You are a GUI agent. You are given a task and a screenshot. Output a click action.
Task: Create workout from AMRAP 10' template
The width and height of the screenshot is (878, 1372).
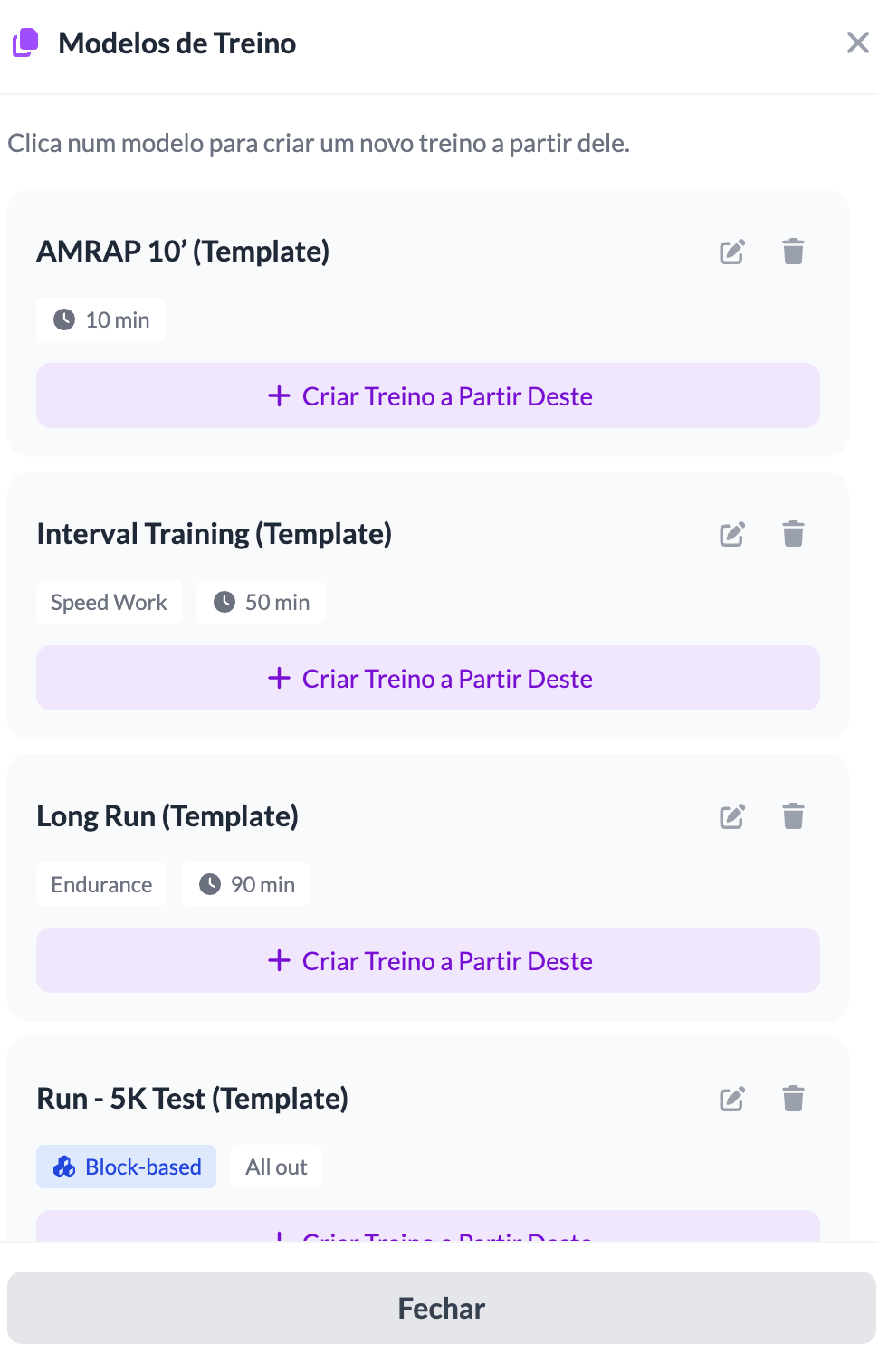(428, 396)
